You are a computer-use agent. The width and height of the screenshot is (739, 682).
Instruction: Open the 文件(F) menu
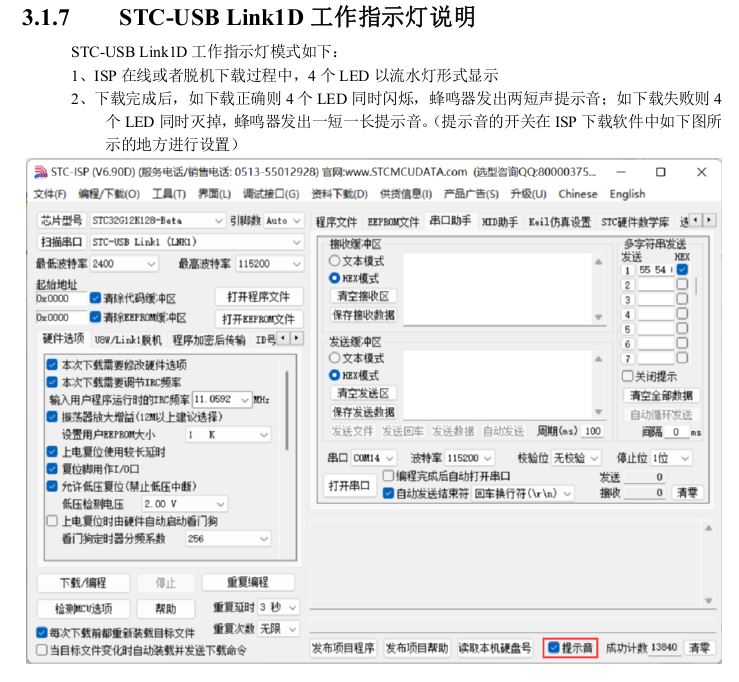(x=49, y=194)
